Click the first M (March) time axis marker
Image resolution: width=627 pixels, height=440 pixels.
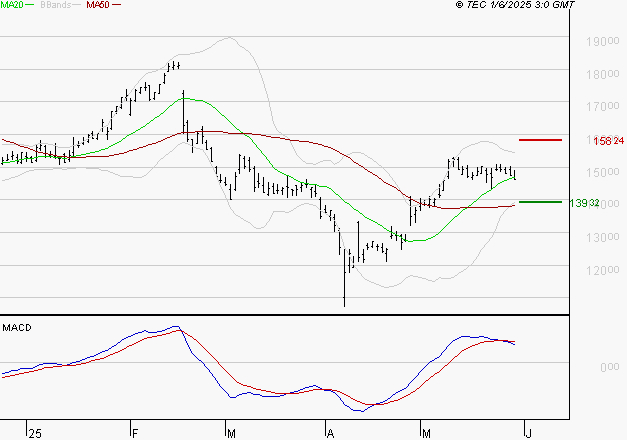click(232, 433)
